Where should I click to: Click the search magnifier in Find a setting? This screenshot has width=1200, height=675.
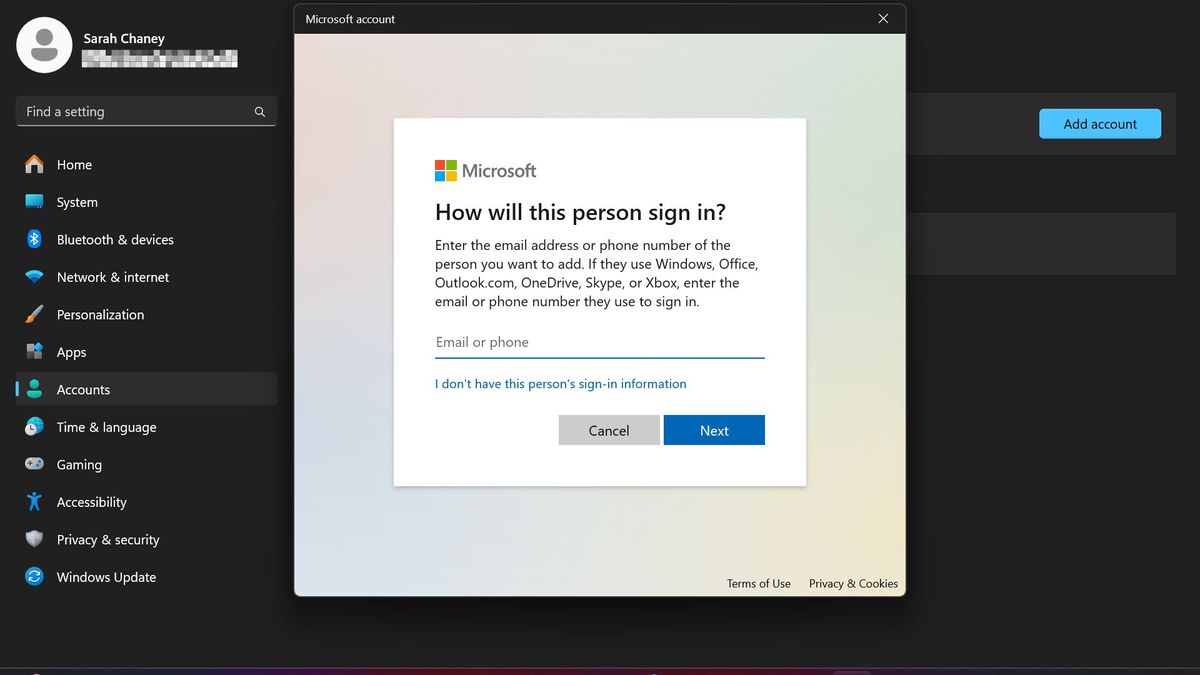pyautogui.click(x=259, y=111)
